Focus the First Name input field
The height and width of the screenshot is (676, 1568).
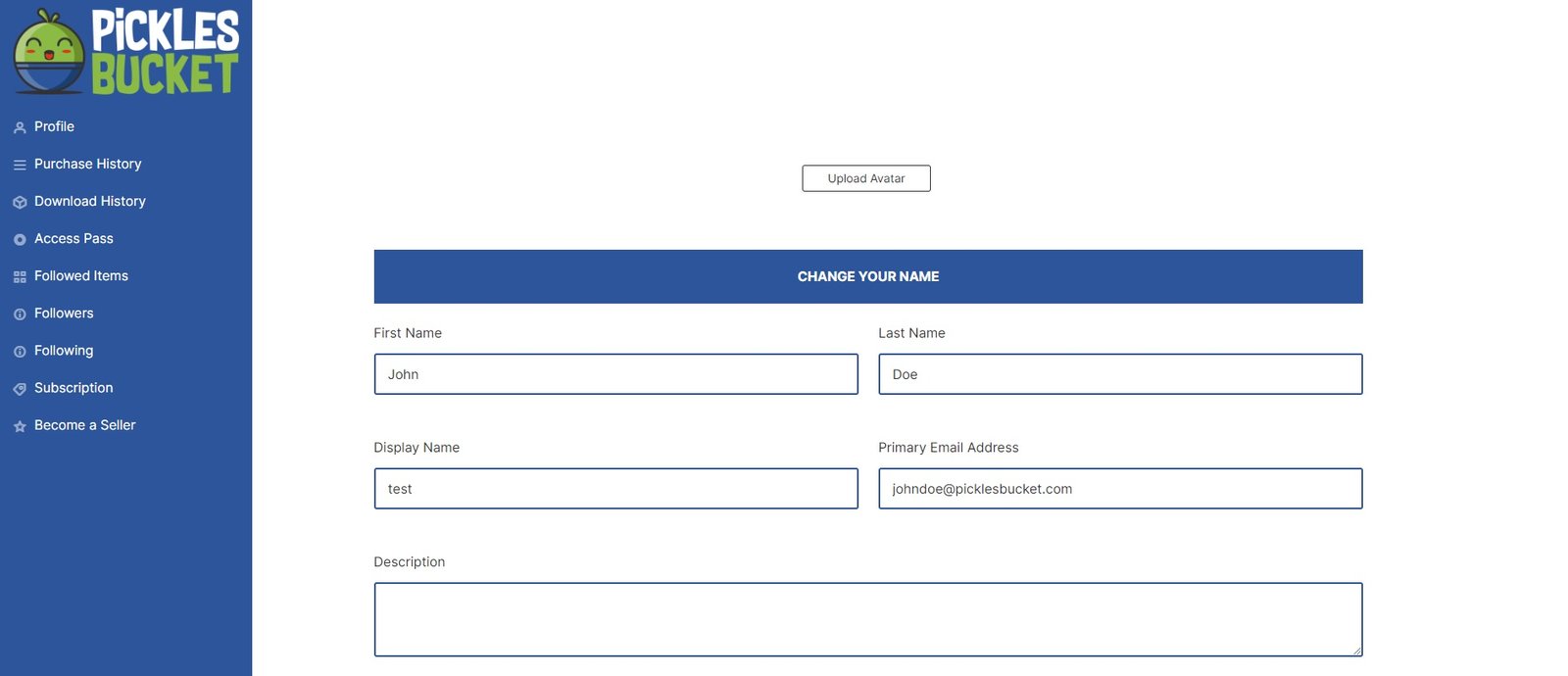tap(615, 374)
